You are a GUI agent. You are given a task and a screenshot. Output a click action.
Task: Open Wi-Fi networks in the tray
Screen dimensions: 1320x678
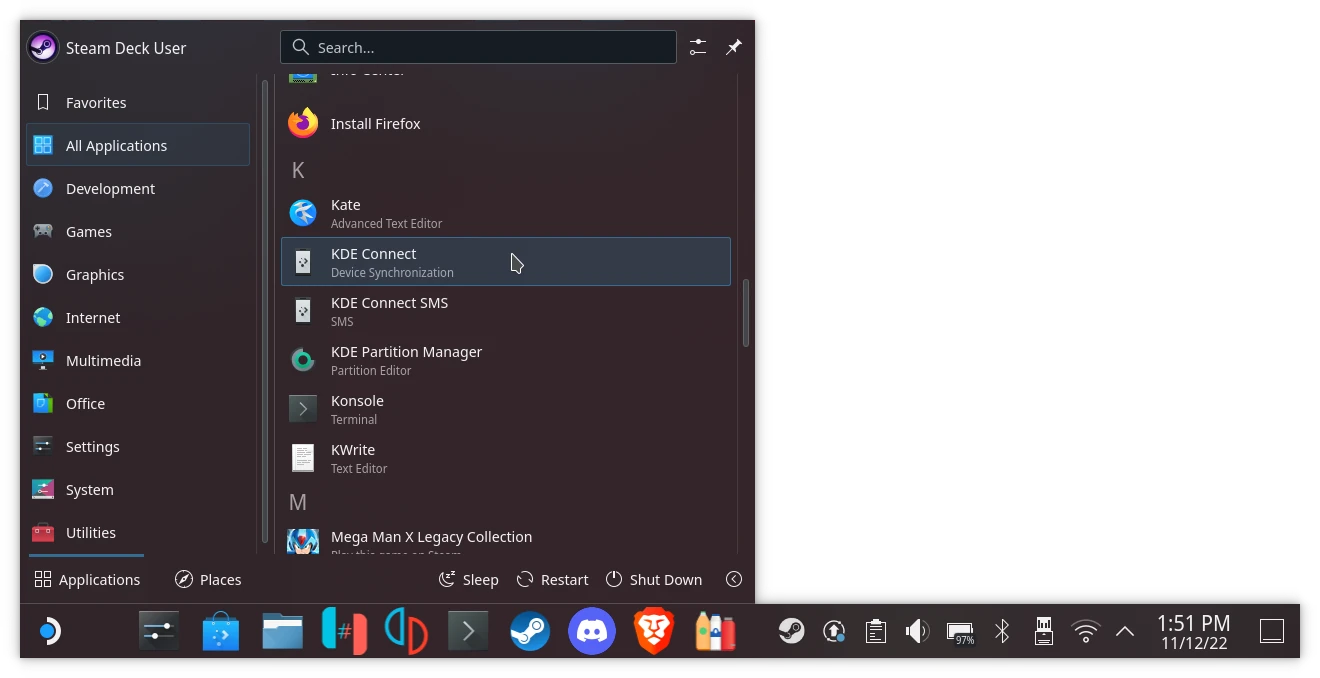[x=1085, y=631]
